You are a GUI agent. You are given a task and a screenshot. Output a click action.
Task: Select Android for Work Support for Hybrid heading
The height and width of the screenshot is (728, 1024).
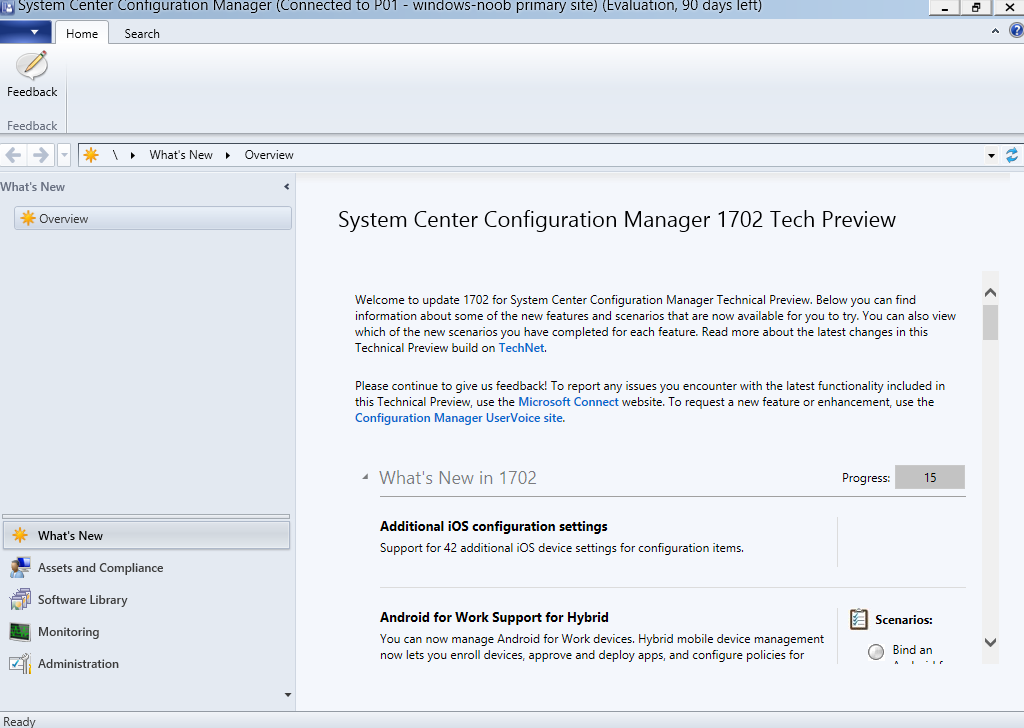coord(494,617)
